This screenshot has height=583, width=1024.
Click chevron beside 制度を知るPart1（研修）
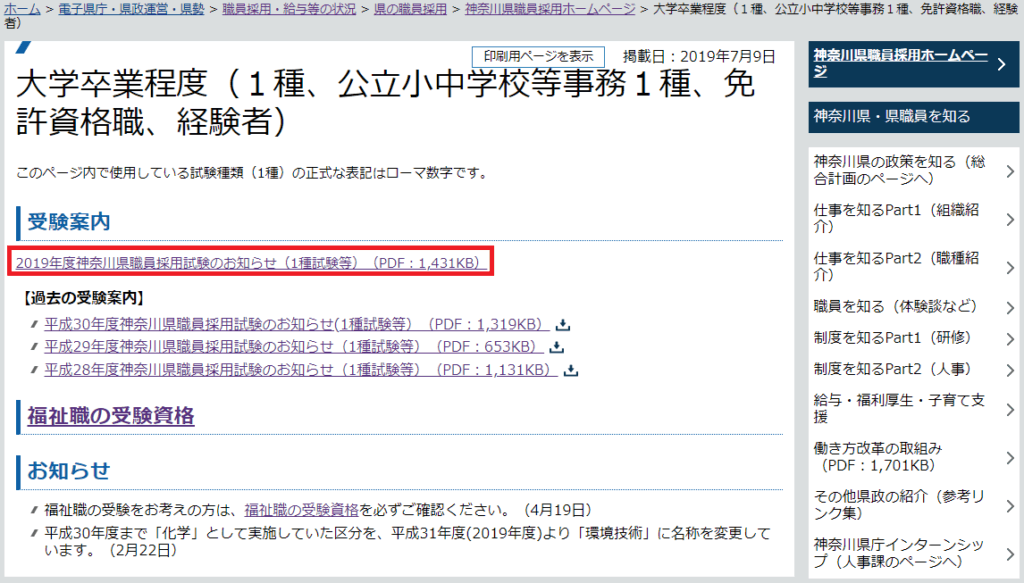pos(1010,338)
